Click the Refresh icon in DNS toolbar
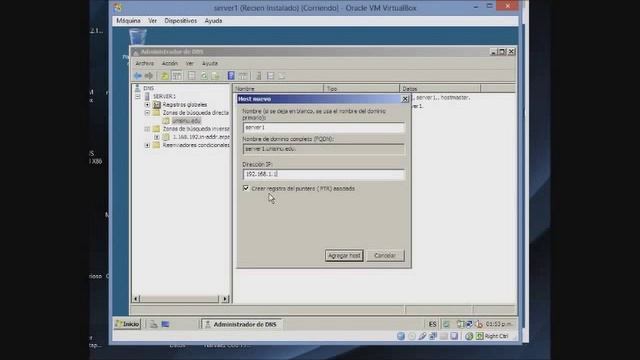 pos(204,76)
